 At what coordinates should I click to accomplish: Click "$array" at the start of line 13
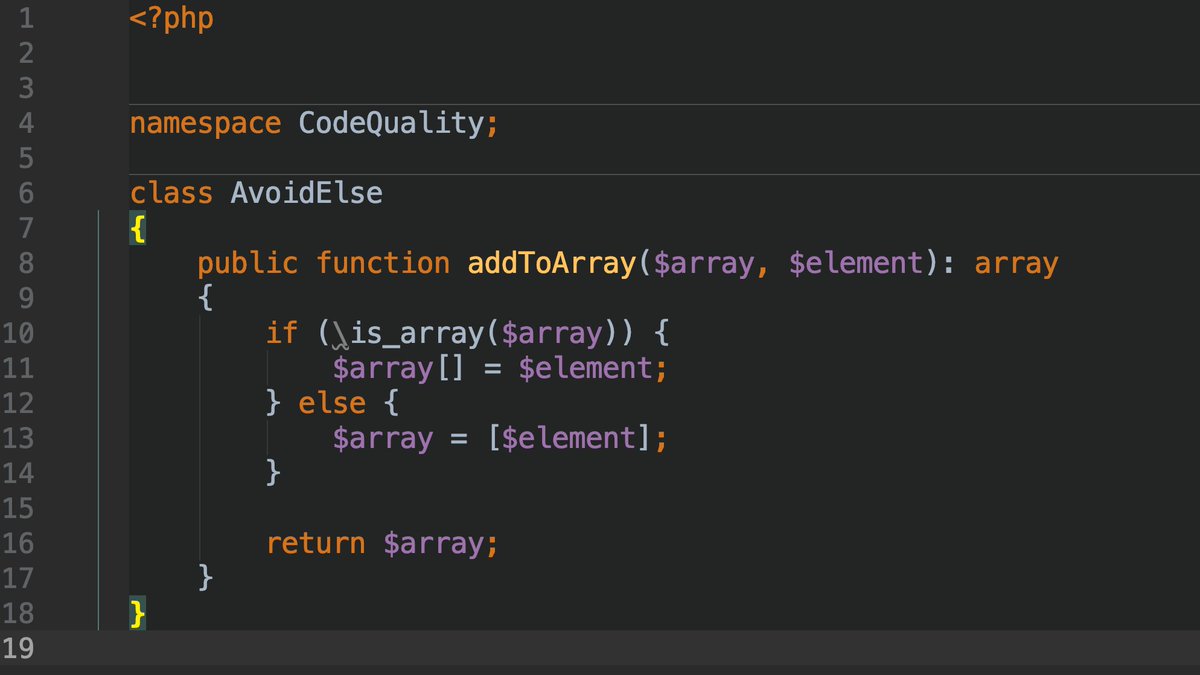tap(383, 439)
